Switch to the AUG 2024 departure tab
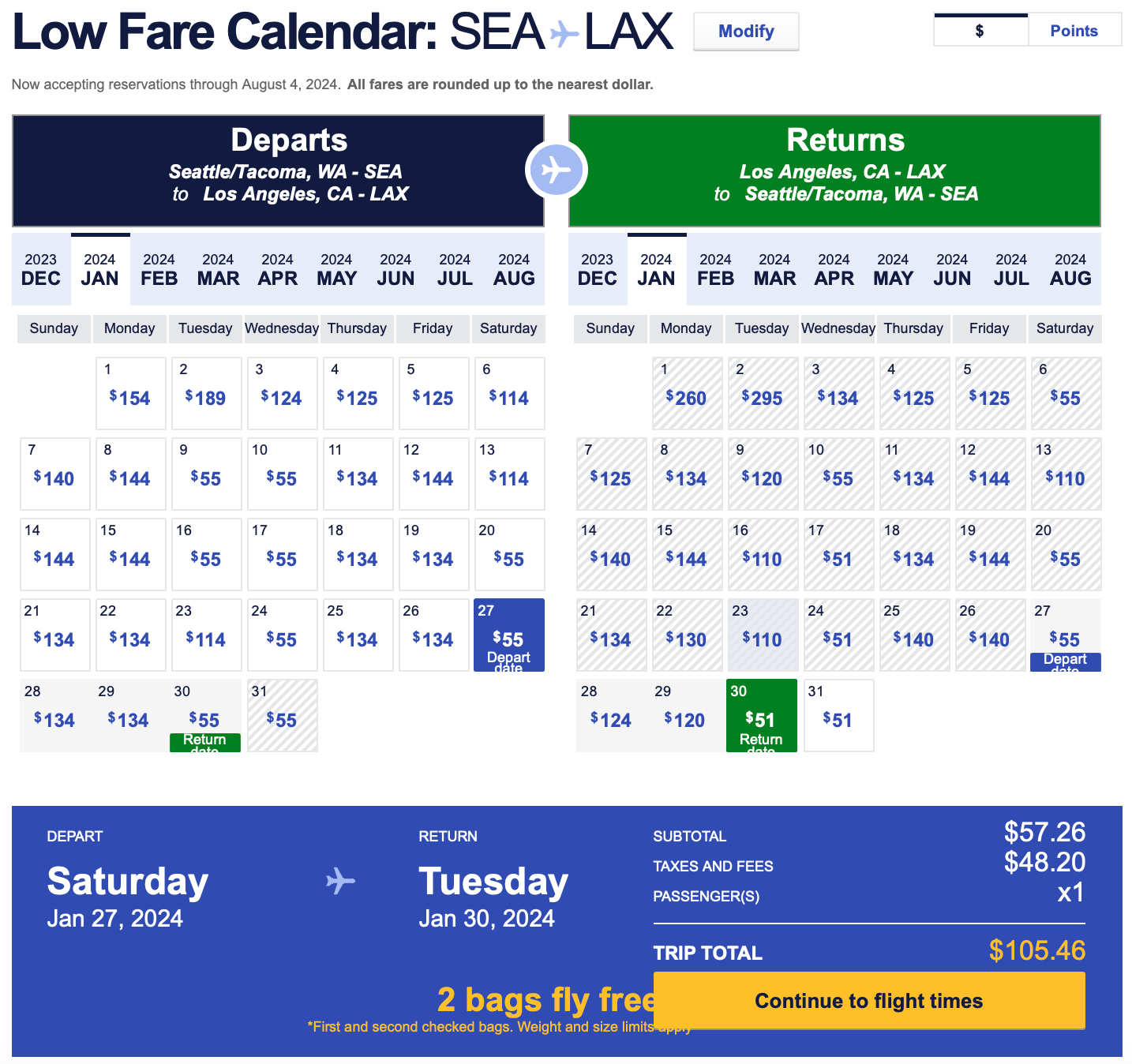The image size is (1132, 1064). point(514,270)
